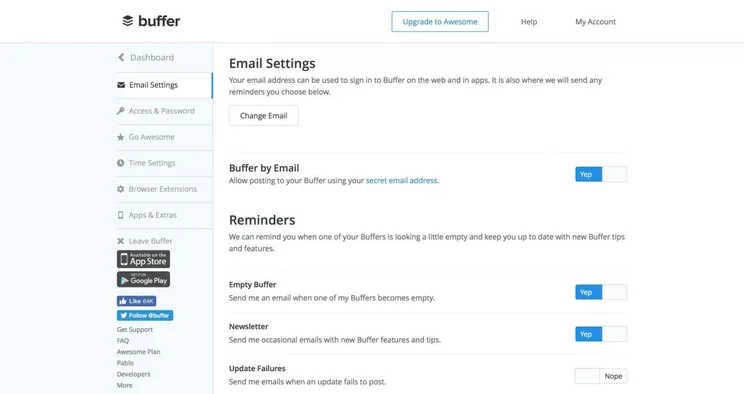This screenshot has height=394, width=744.
Task: Open the Developers link
Action: click(133, 374)
